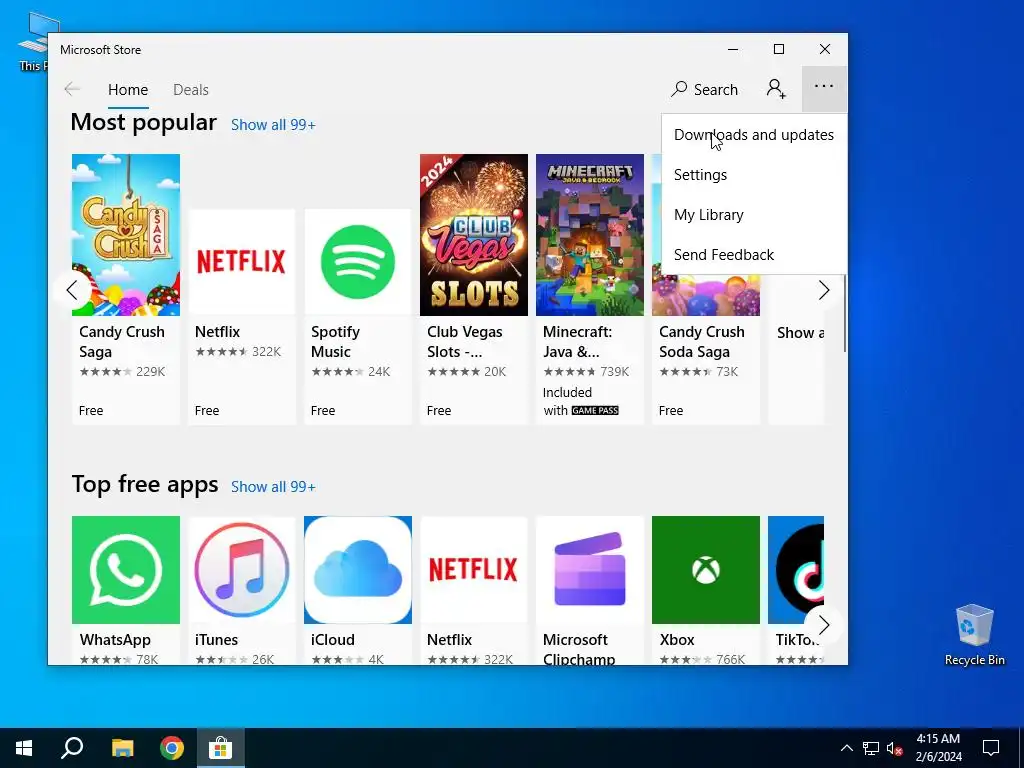
Task: Open the TikTok app icon
Action: 795,569
